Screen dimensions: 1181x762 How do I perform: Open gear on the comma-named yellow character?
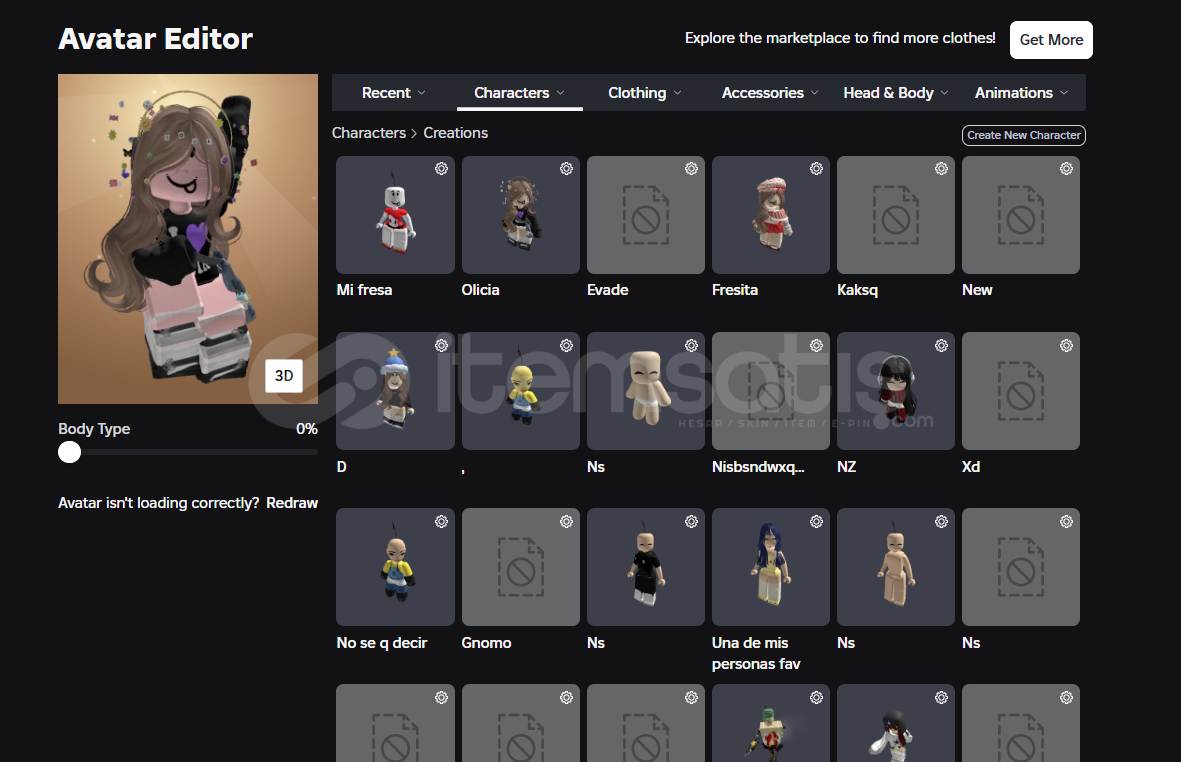click(566, 346)
